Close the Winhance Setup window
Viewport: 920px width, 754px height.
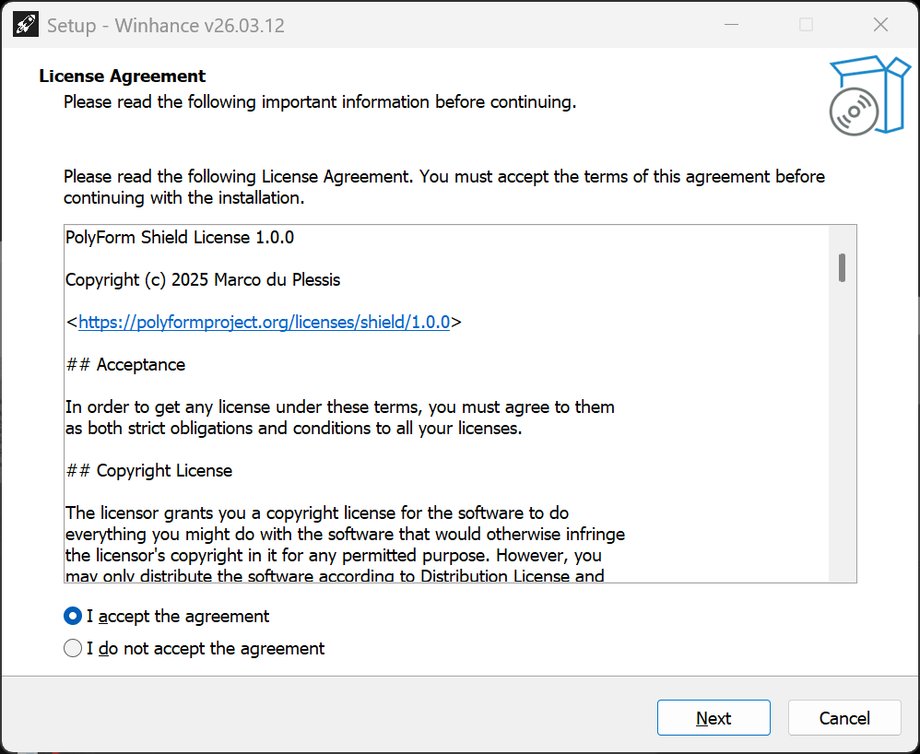(881, 25)
